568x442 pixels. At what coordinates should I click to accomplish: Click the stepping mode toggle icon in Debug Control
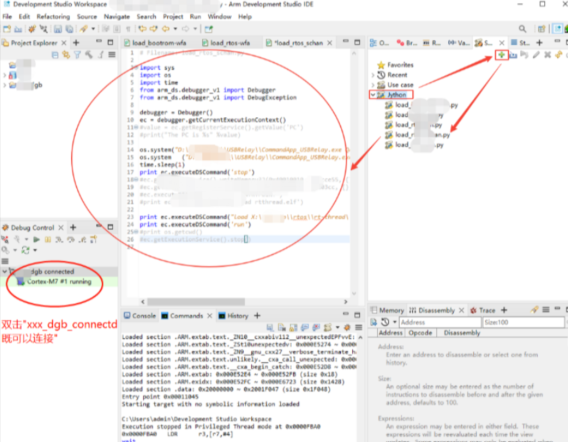click(94, 239)
